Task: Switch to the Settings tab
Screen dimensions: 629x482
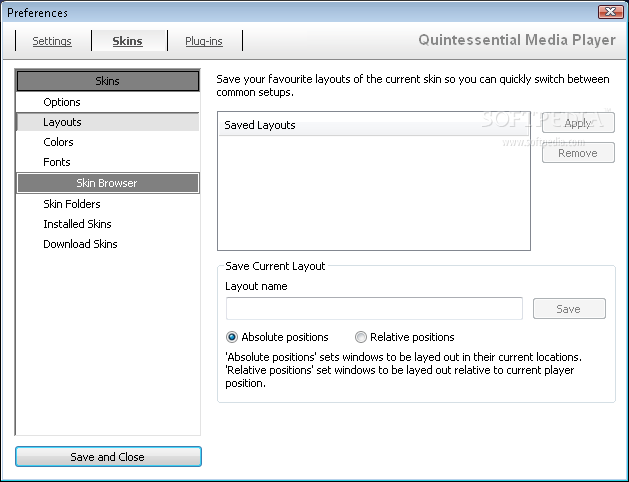Action: pos(52,41)
